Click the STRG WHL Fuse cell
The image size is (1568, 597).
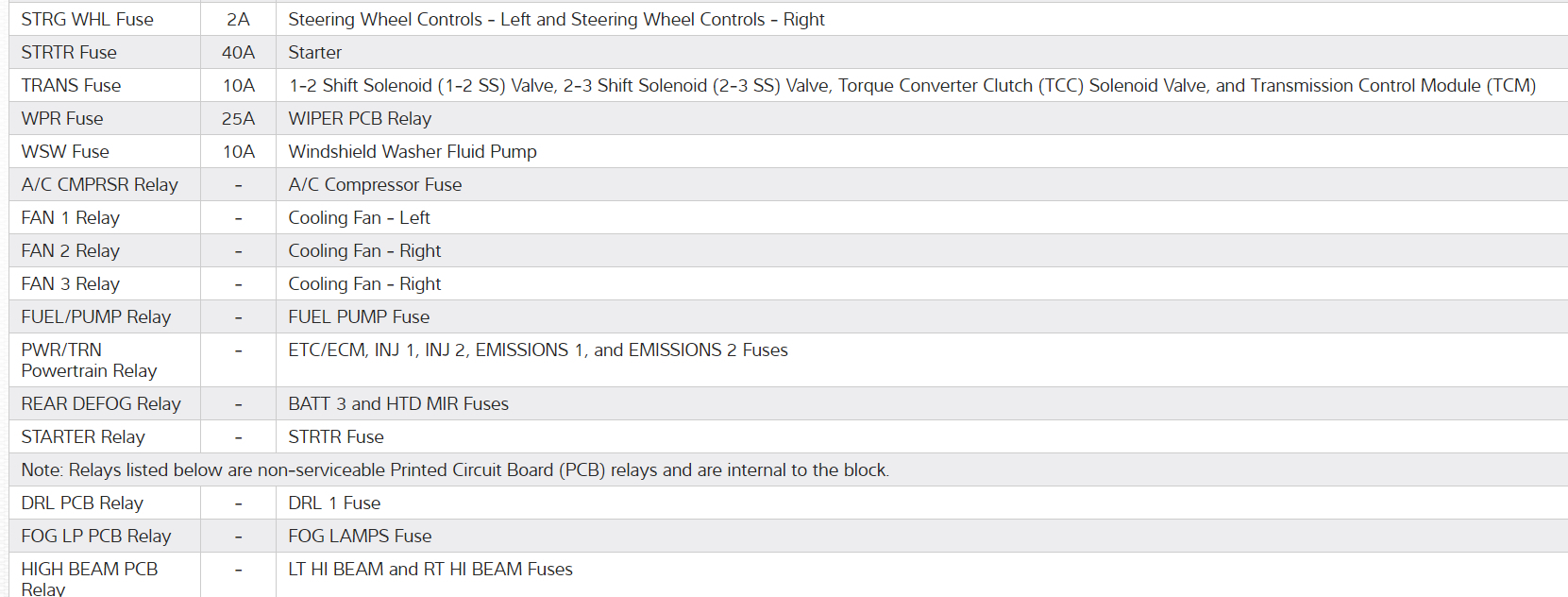pos(87,19)
